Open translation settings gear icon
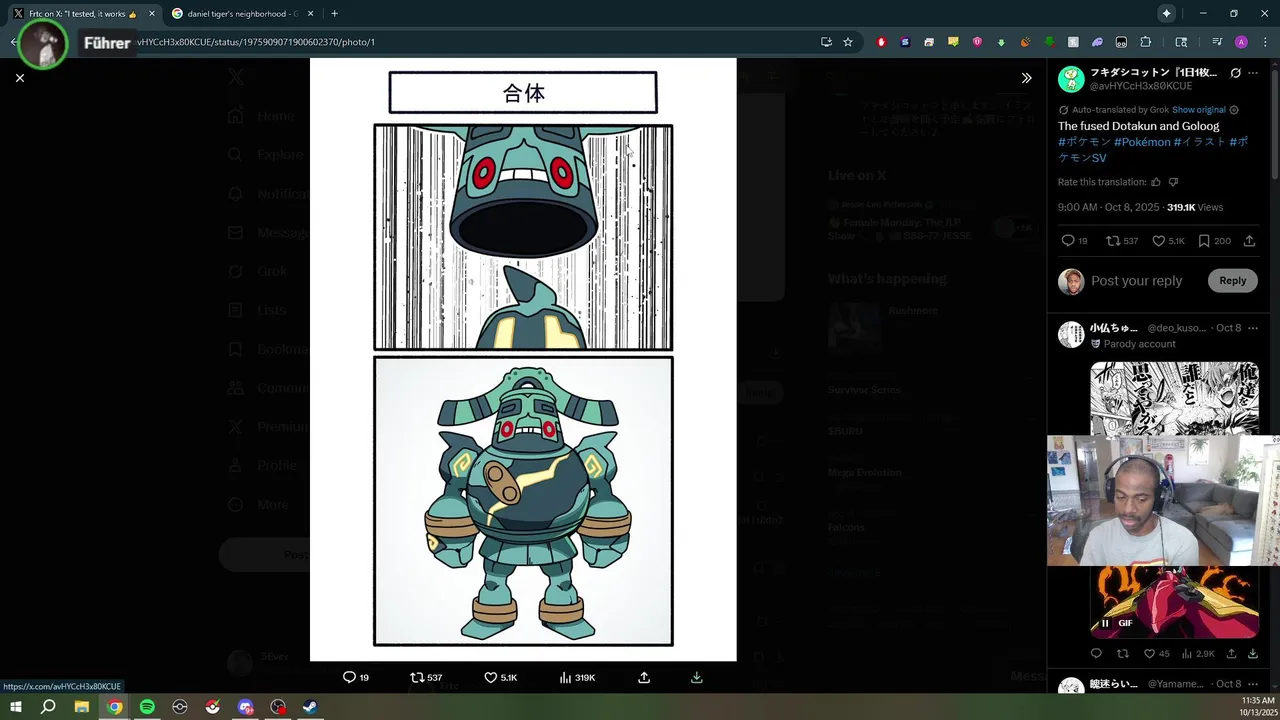Image resolution: width=1280 pixels, height=720 pixels. point(1234,110)
